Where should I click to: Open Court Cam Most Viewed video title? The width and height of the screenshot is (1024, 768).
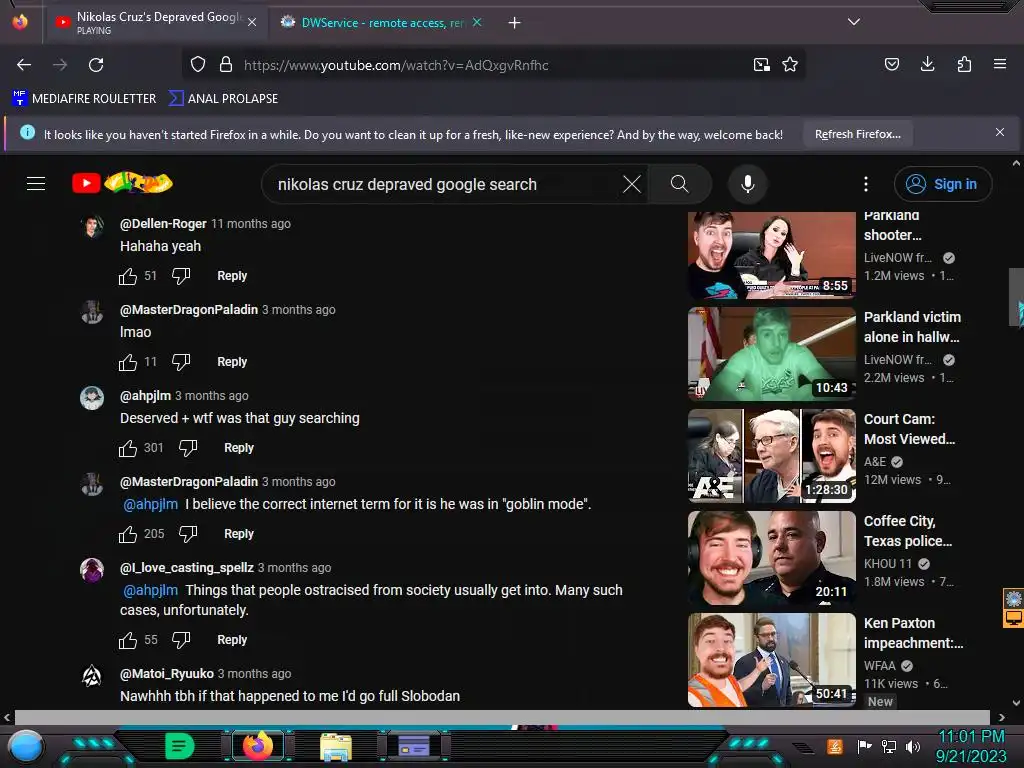click(909, 429)
